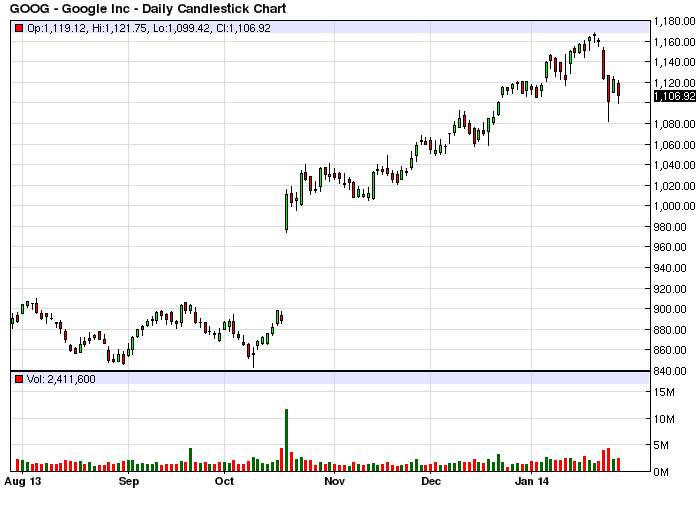Click the 920.00 price axis label
Viewport: 700px width, 512px height.
[x=670, y=289]
